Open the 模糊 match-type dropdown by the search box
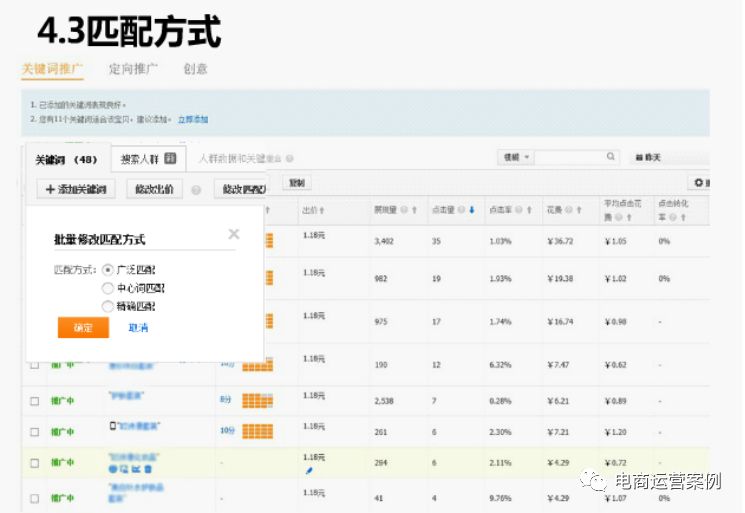This screenshot has height=513, width=745. point(516,157)
